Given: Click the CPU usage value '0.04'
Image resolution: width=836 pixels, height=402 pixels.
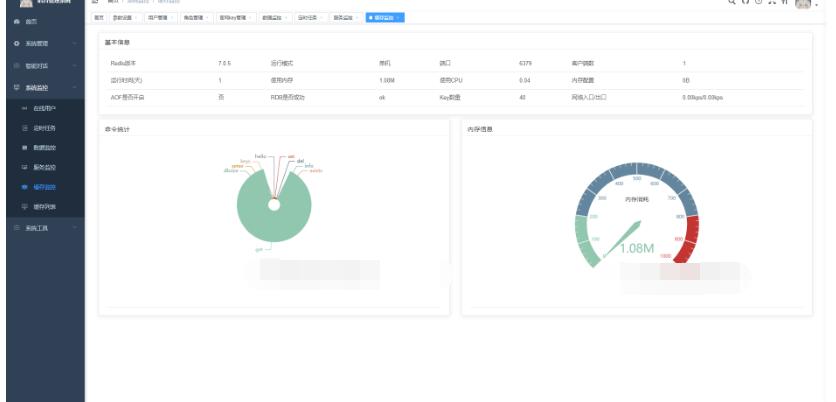Looking at the screenshot, I should tap(525, 81).
